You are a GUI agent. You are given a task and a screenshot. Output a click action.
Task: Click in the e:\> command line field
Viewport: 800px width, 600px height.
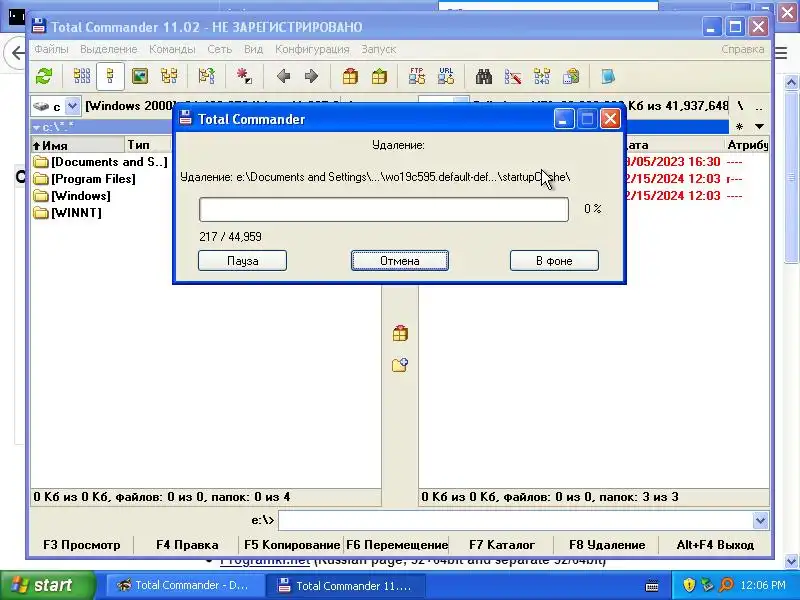click(x=516, y=521)
